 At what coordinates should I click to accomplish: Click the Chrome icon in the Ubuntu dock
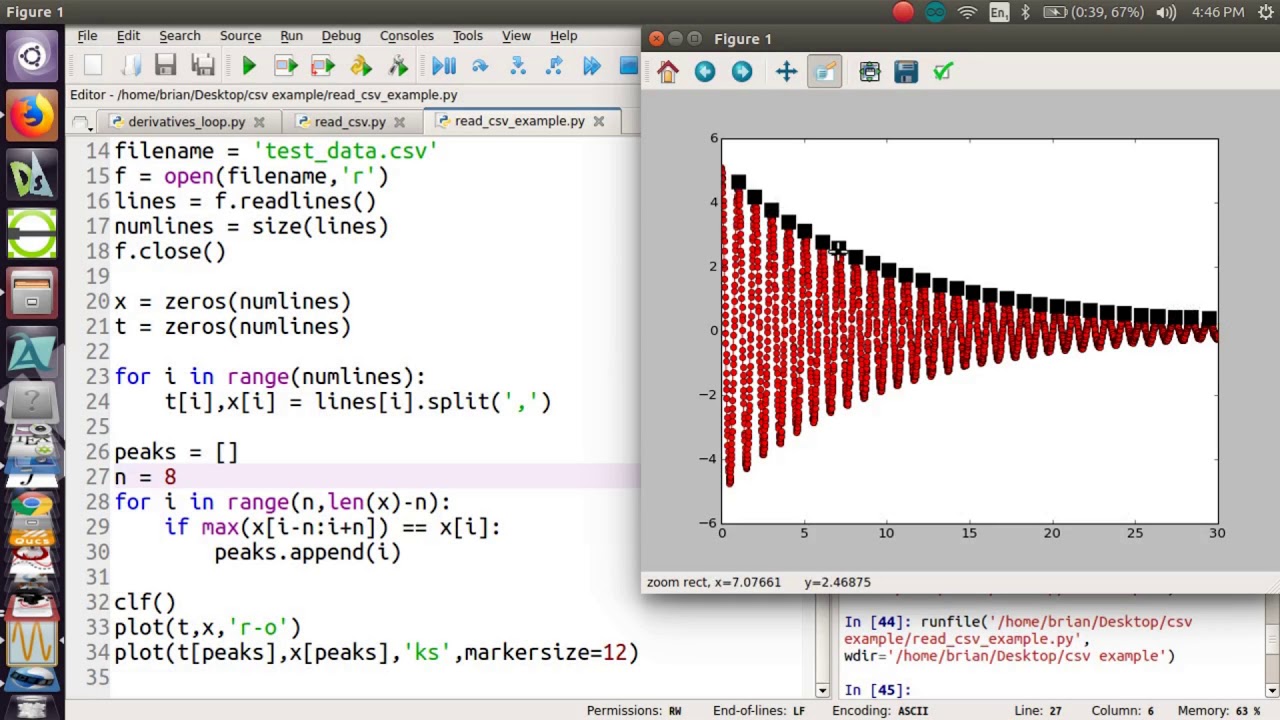click(32, 506)
